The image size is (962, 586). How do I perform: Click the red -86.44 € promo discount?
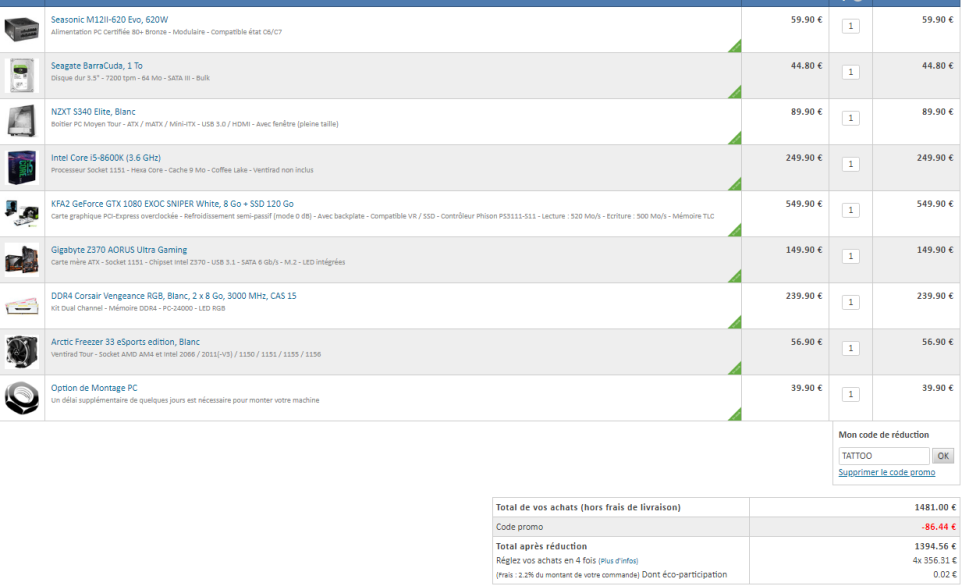[939, 527]
